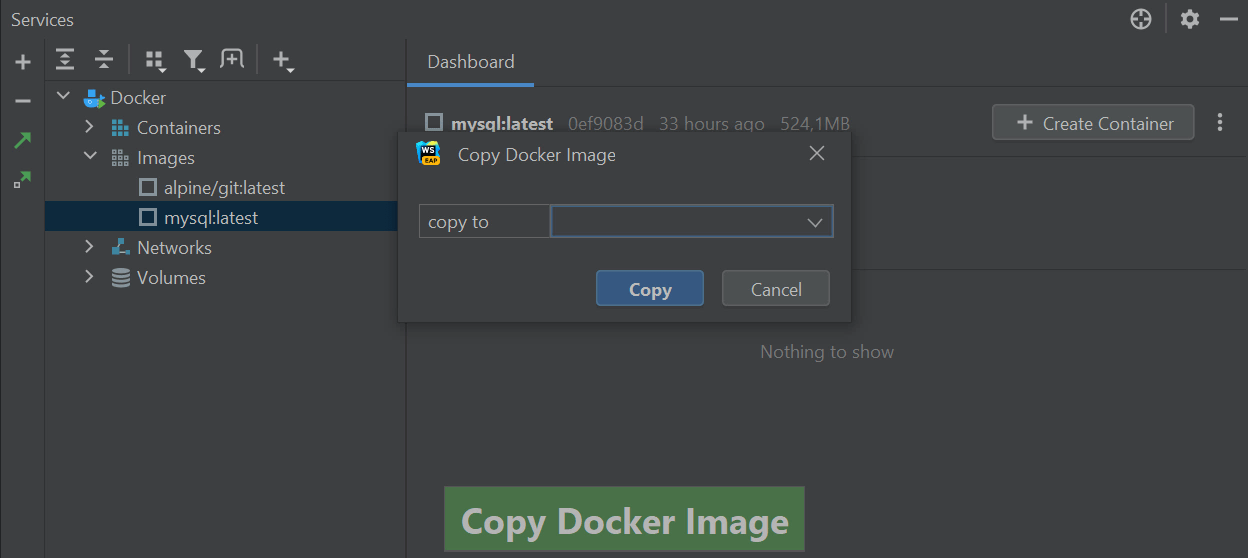1248x558 pixels.
Task: Toggle the mysql:latest checkbox in Dashboard
Action: pyautogui.click(x=434, y=122)
